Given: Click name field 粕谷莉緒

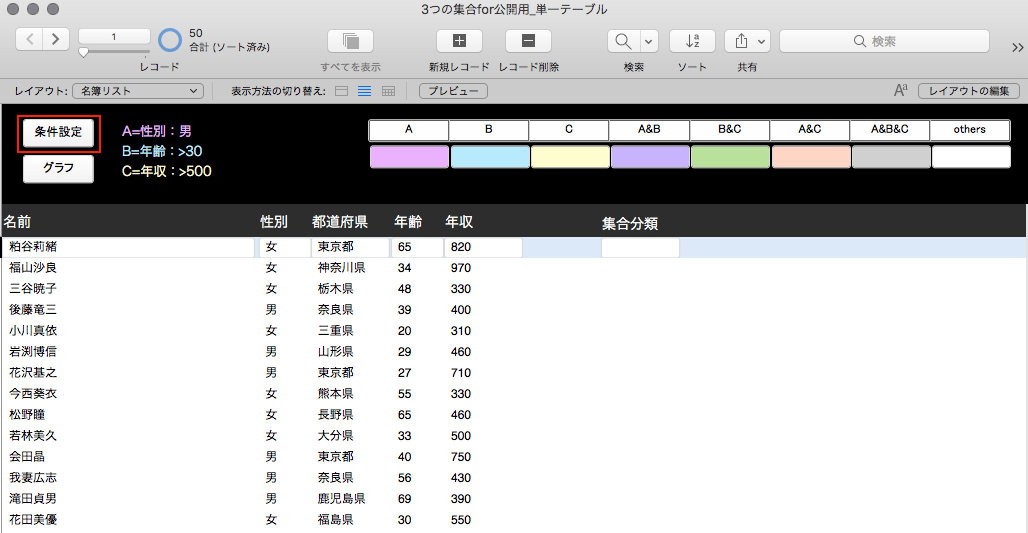Looking at the screenshot, I should point(129,247).
